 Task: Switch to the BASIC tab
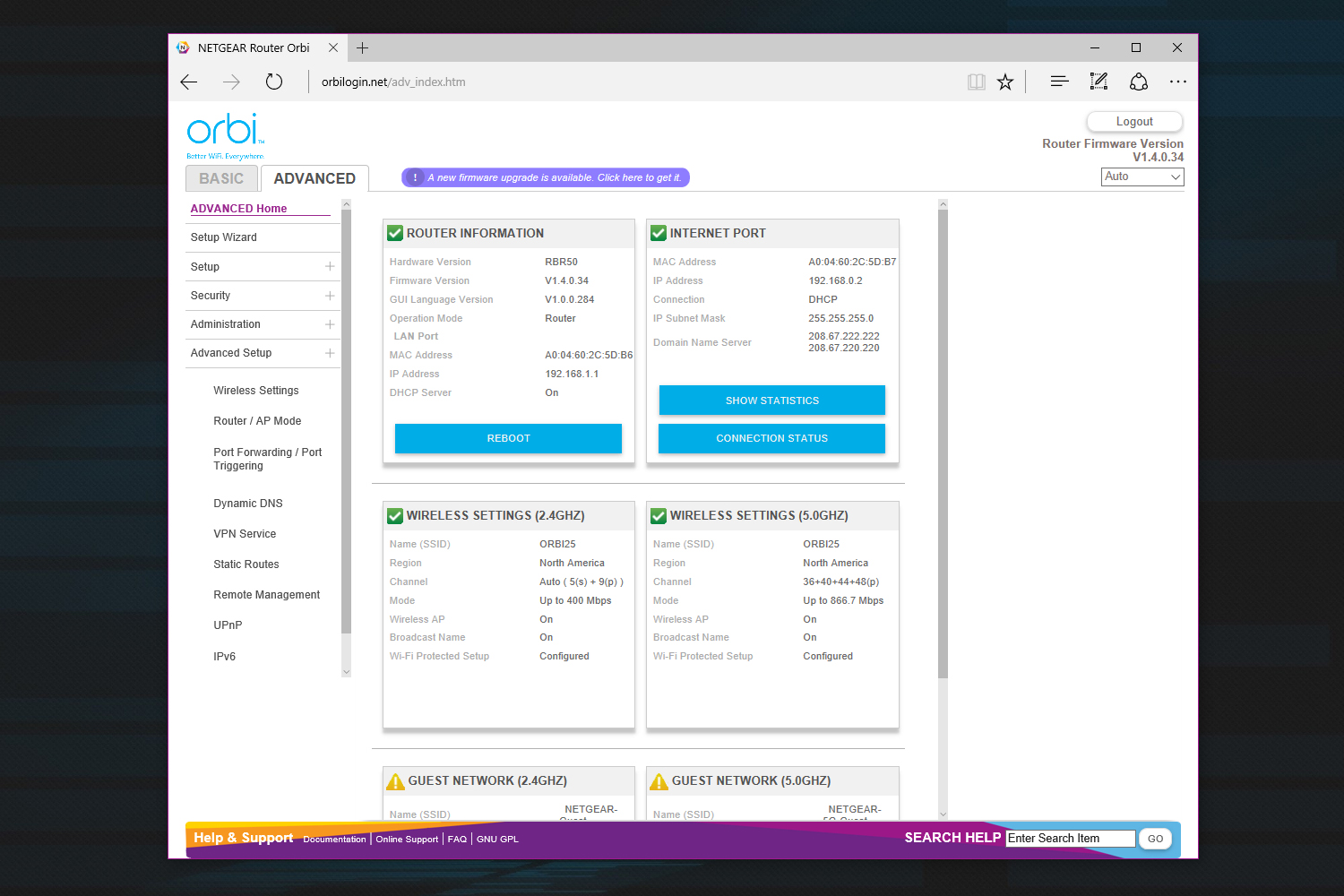221,178
